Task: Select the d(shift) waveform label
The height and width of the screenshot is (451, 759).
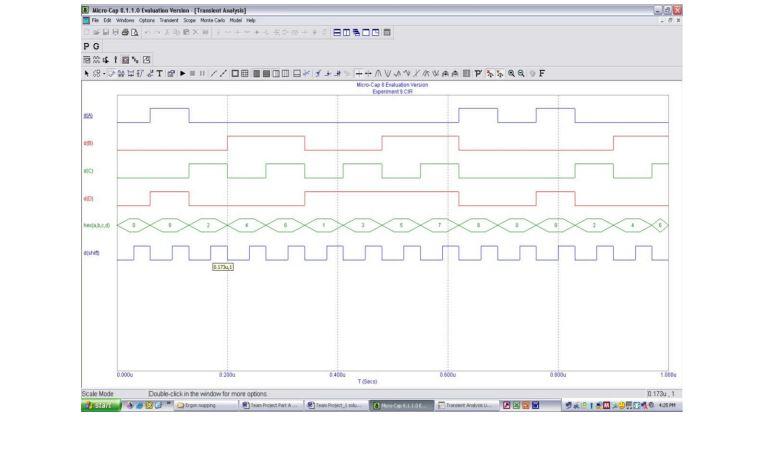Action: 91,253
